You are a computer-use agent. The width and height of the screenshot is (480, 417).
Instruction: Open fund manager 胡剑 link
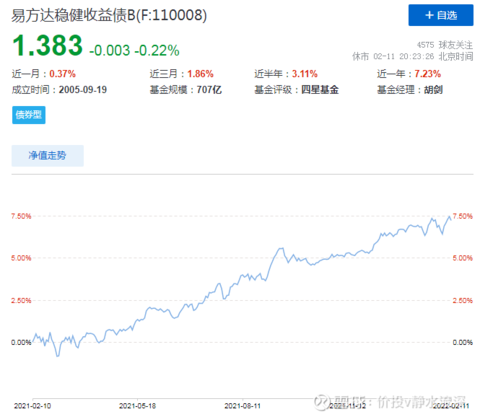(433, 90)
